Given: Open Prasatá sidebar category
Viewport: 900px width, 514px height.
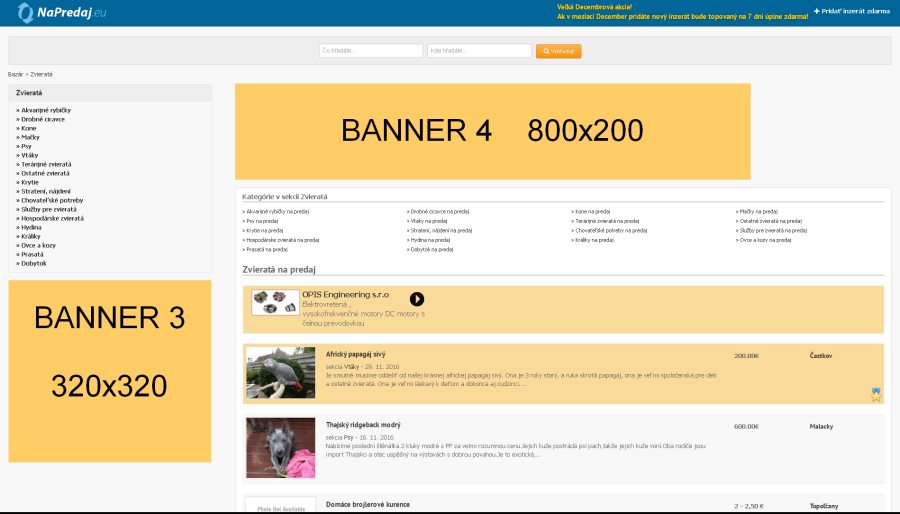Looking at the screenshot, I should [x=32, y=255].
